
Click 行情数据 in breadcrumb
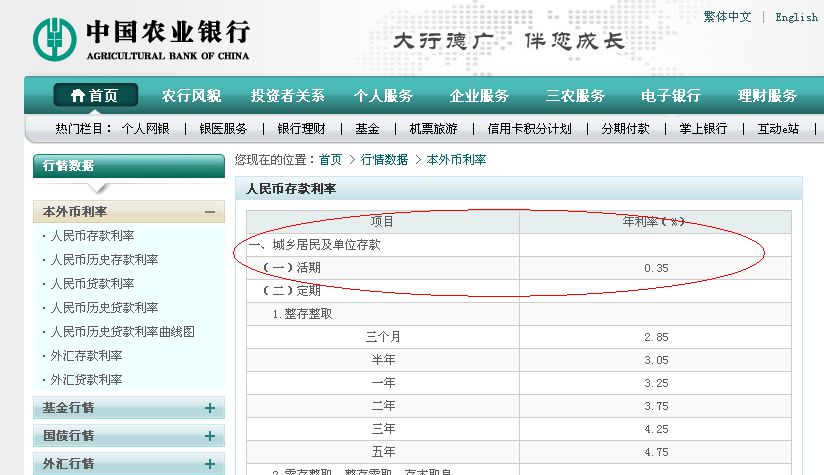coord(384,160)
